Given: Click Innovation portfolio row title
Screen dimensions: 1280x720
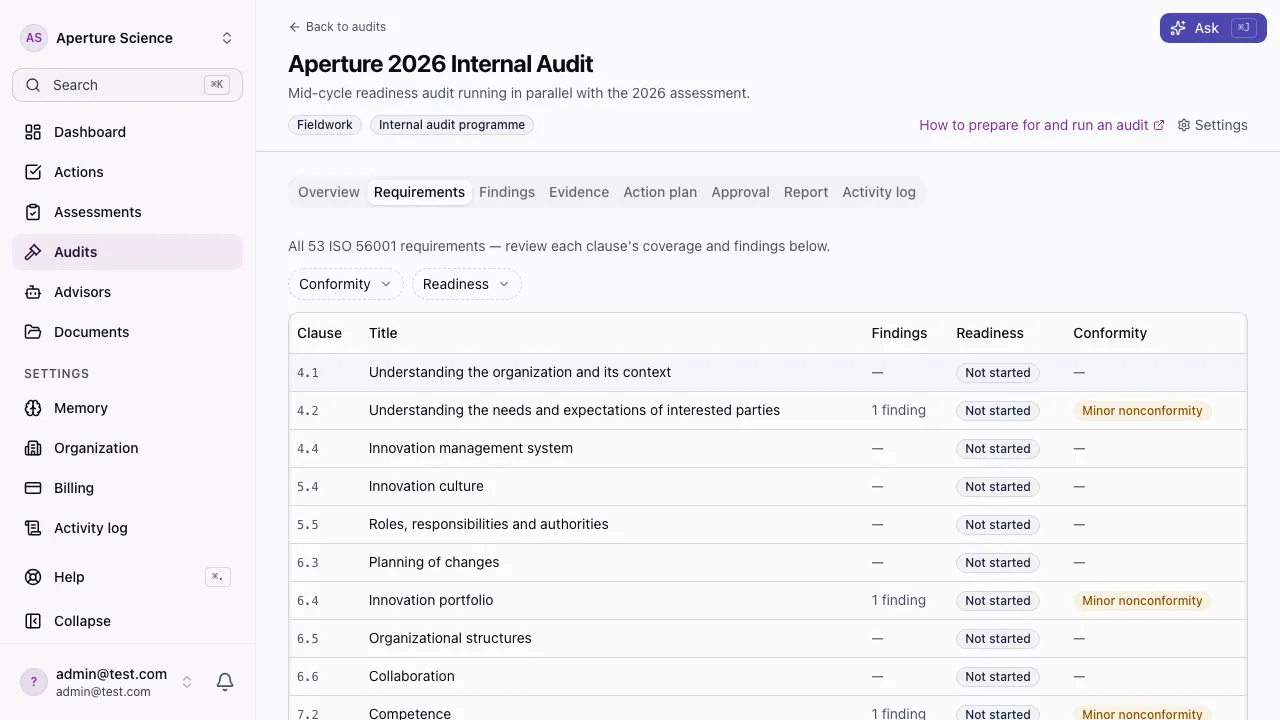Looking at the screenshot, I should (x=431, y=600).
